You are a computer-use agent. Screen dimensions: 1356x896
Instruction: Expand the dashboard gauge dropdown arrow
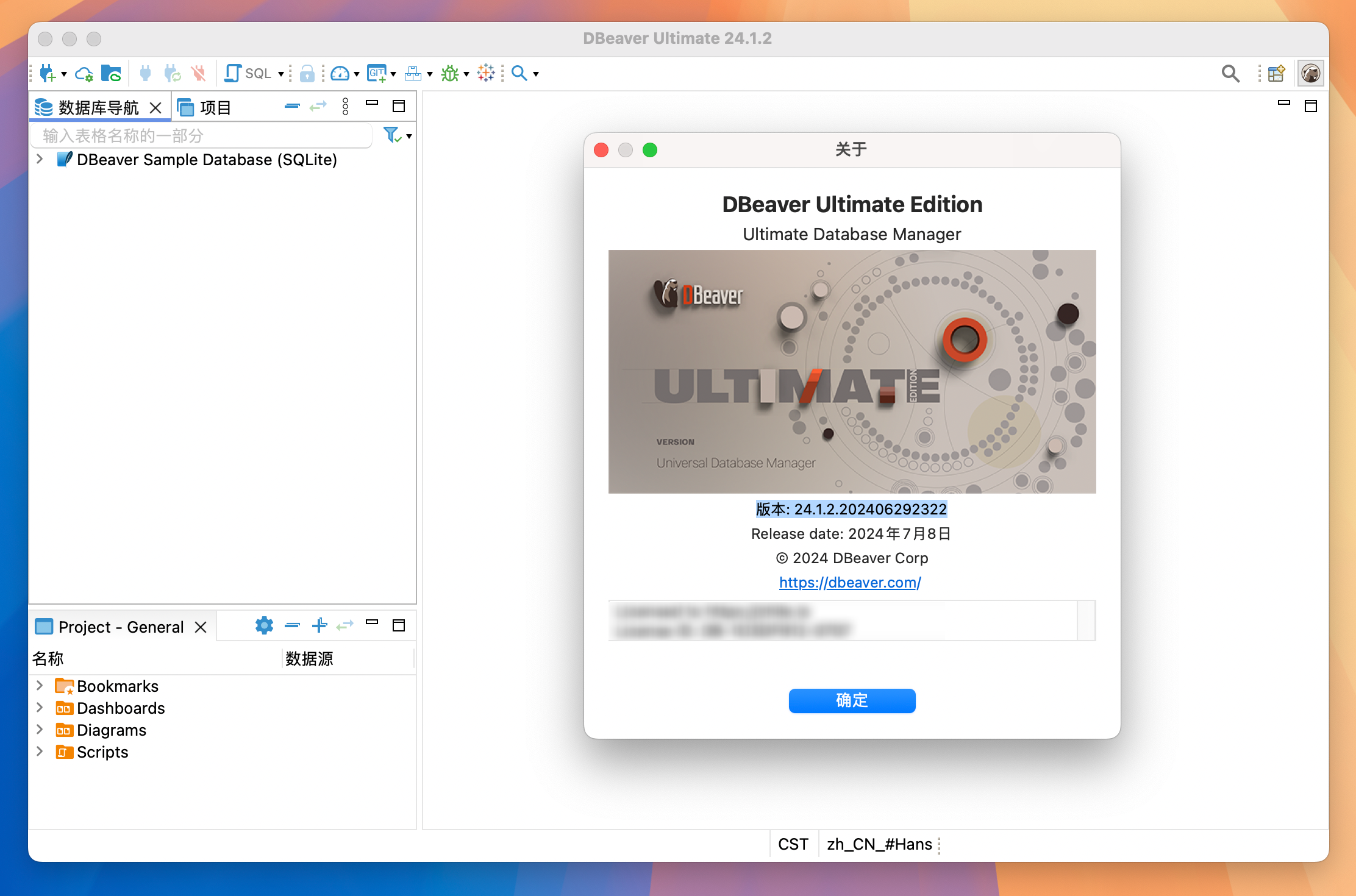357,74
